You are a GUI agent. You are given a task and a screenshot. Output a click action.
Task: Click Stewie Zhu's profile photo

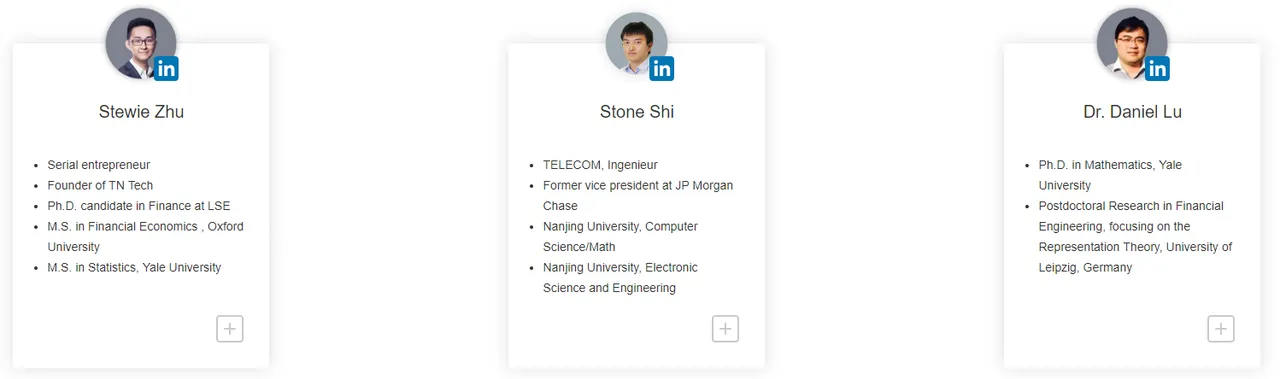[x=141, y=43]
